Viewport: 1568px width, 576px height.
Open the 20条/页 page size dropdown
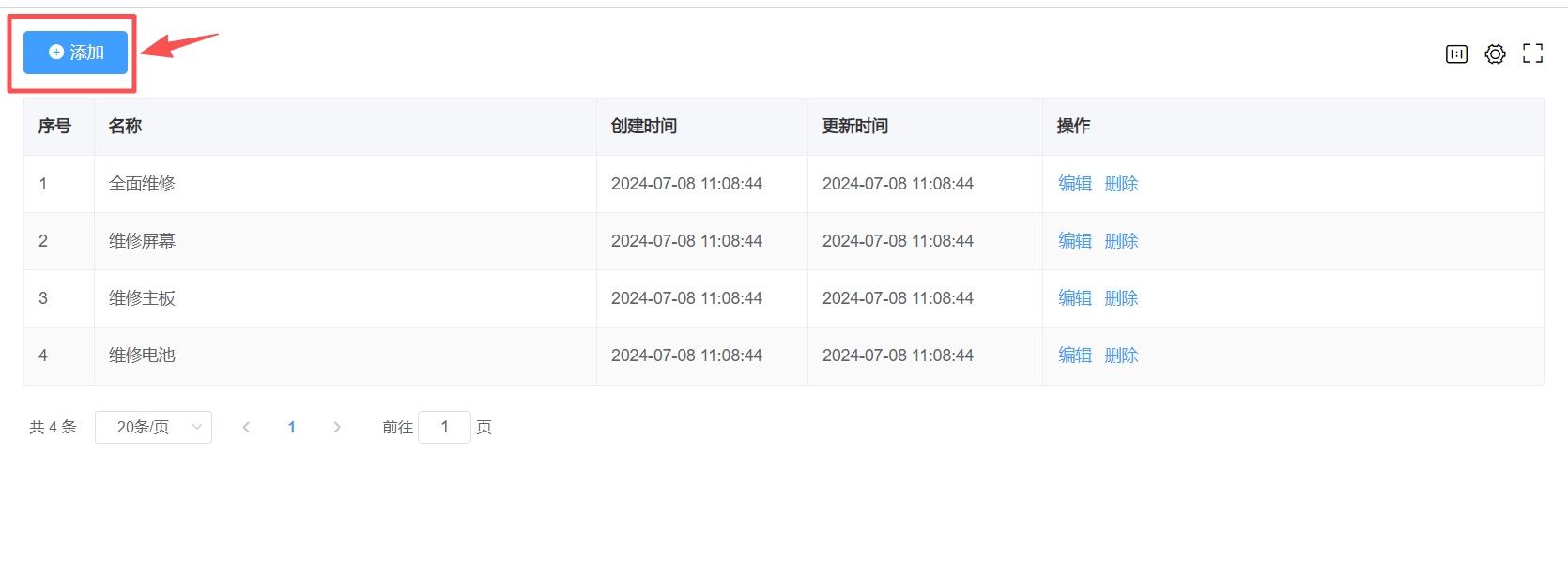pyautogui.click(x=153, y=428)
